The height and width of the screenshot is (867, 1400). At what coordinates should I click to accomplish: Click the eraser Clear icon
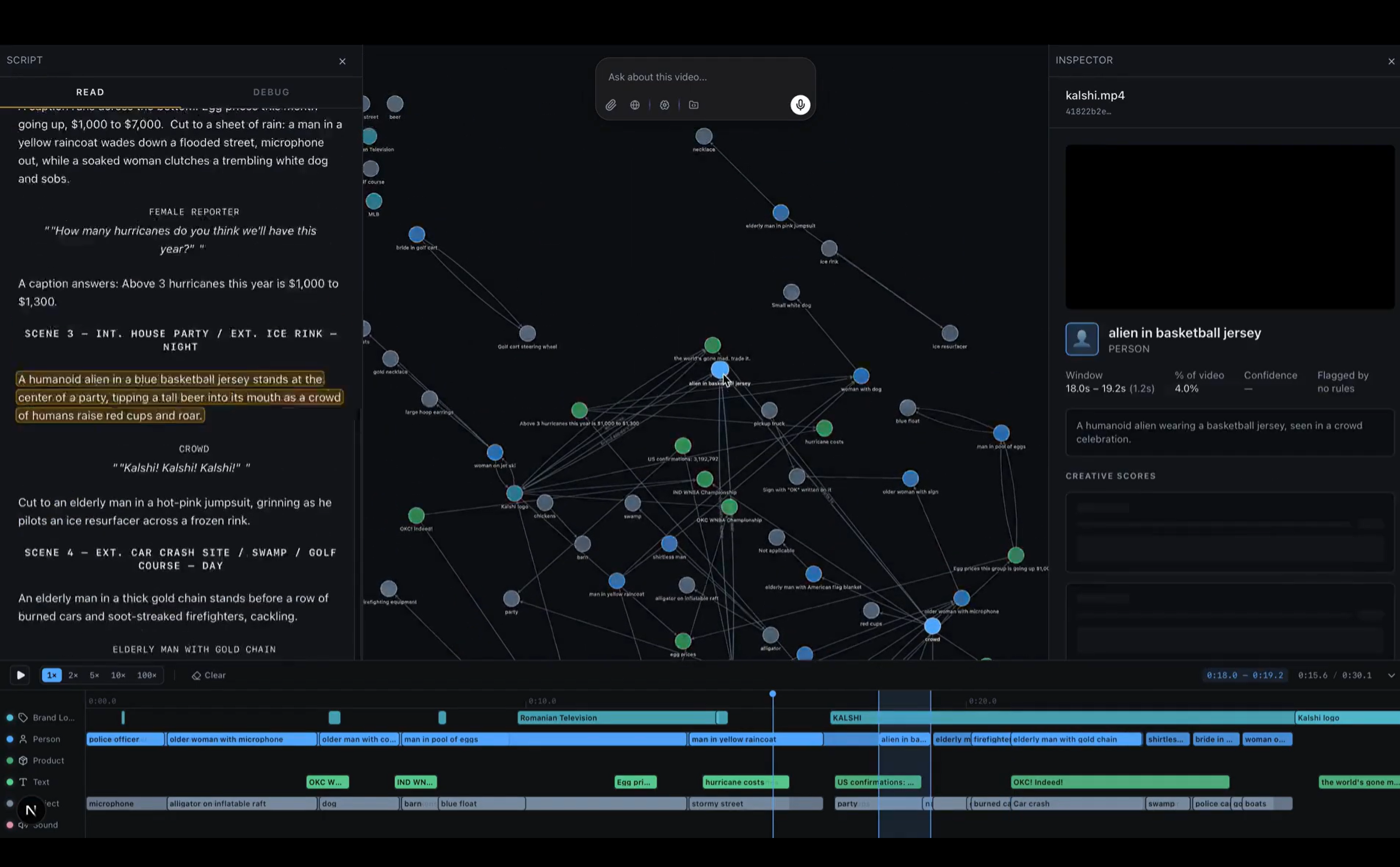coord(196,676)
